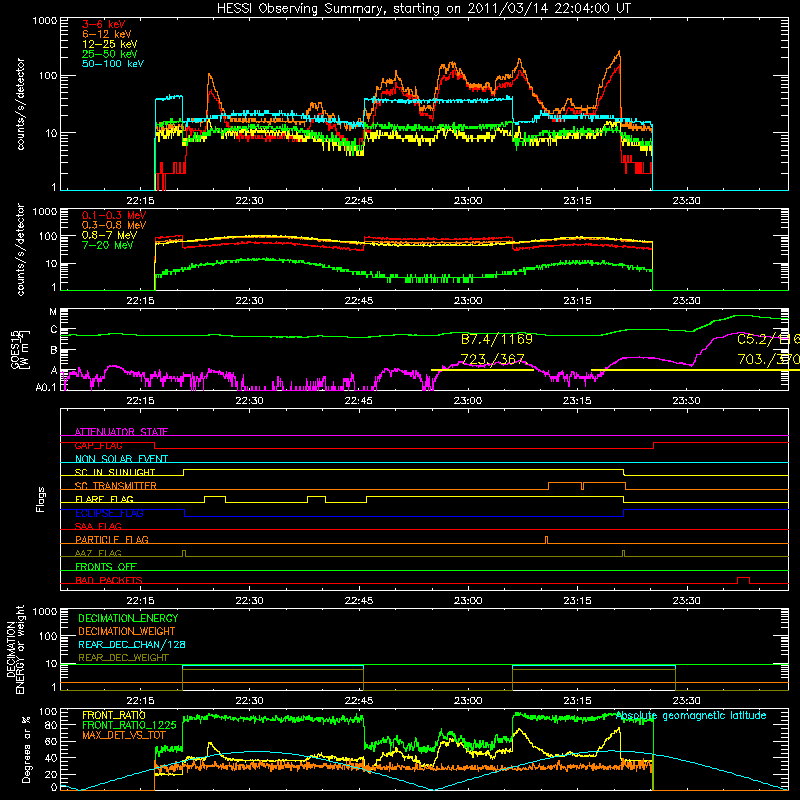Select the red 3-6 keV legend label
The width and height of the screenshot is (800, 800).
pos(104,24)
